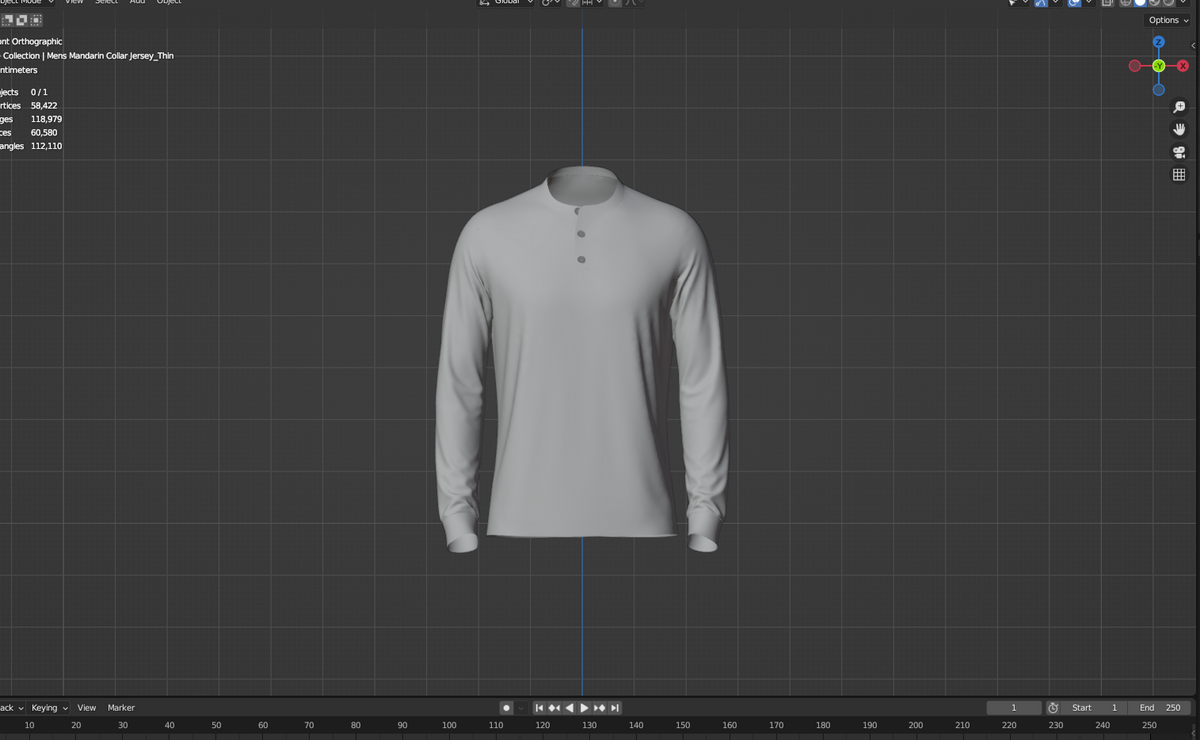Image resolution: width=1200 pixels, height=740 pixels.
Task: Open the timeline View menu
Action: (x=87, y=708)
